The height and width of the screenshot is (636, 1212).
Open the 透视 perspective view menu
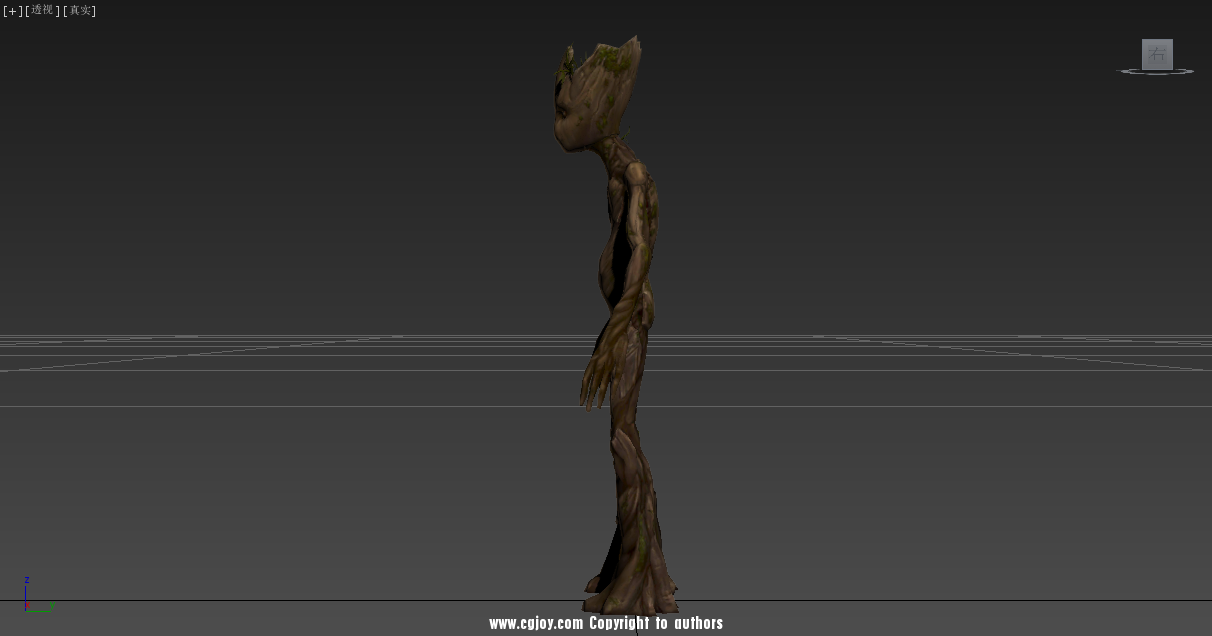tap(42, 10)
